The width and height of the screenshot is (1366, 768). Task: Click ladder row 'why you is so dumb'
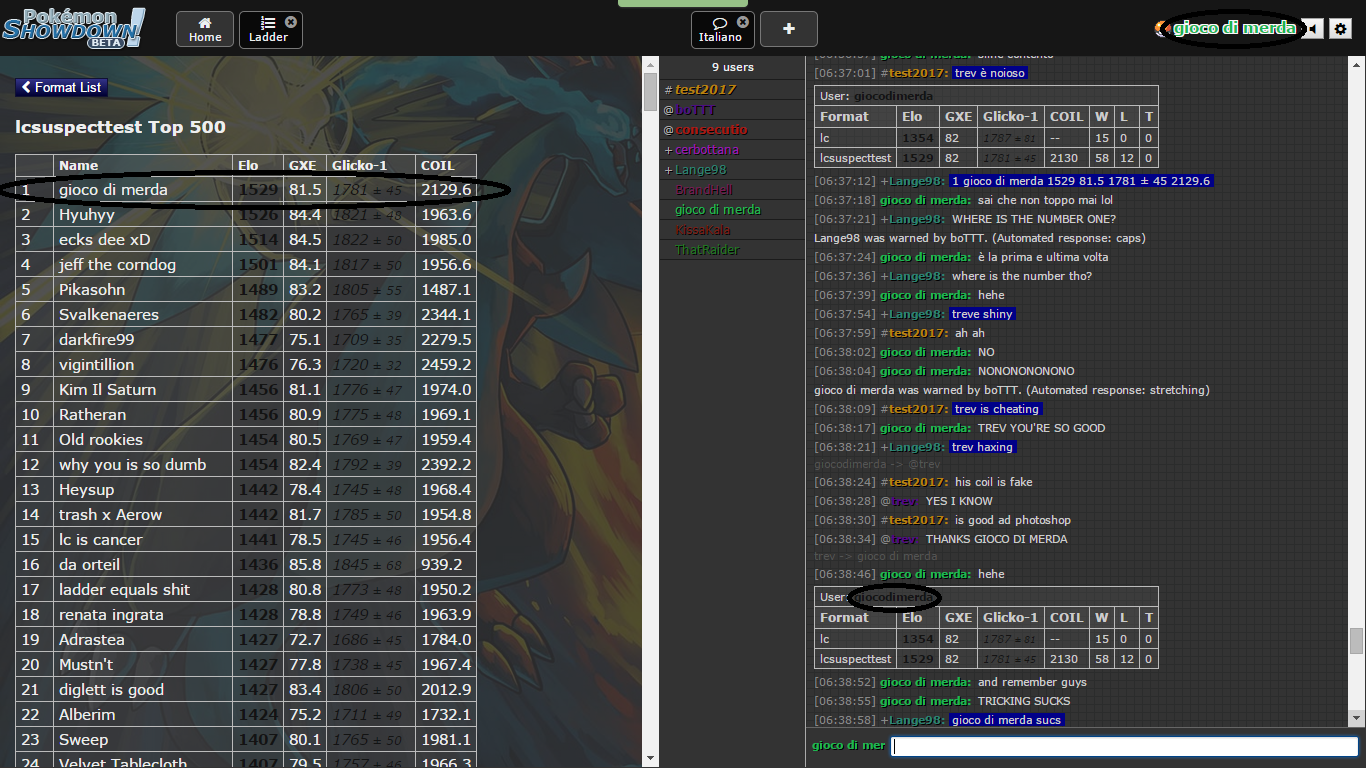tap(246, 465)
